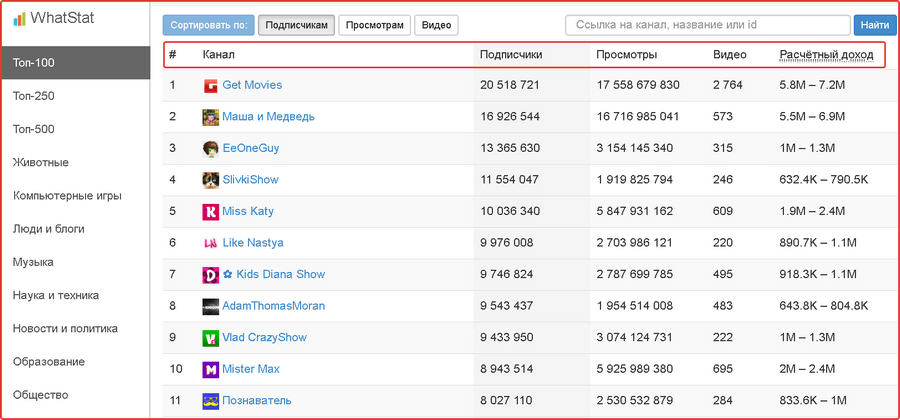Image resolution: width=900 pixels, height=420 pixels.
Task: Click the Kids Diana Show channel avatar
Action: [211, 275]
